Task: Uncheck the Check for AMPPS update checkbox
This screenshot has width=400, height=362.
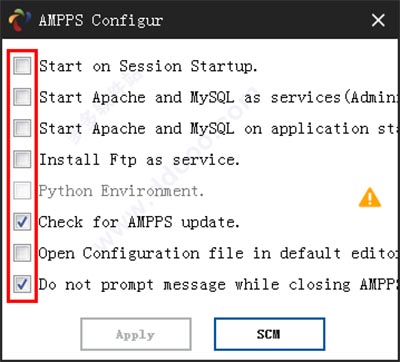Action: pyautogui.click(x=22, y=222)
